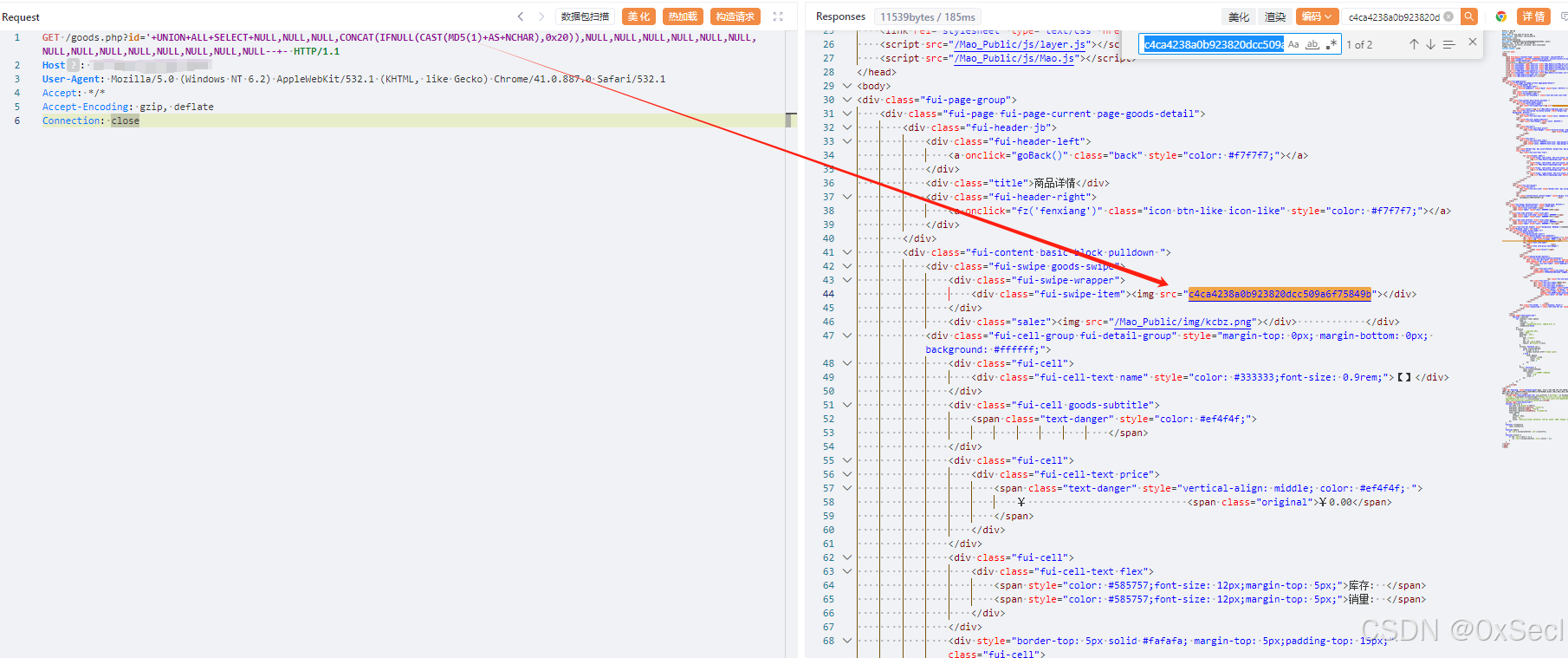Collapse the body tag at line 29
The height and width of the screenshot is (658, 1568).
click(847, 86)
